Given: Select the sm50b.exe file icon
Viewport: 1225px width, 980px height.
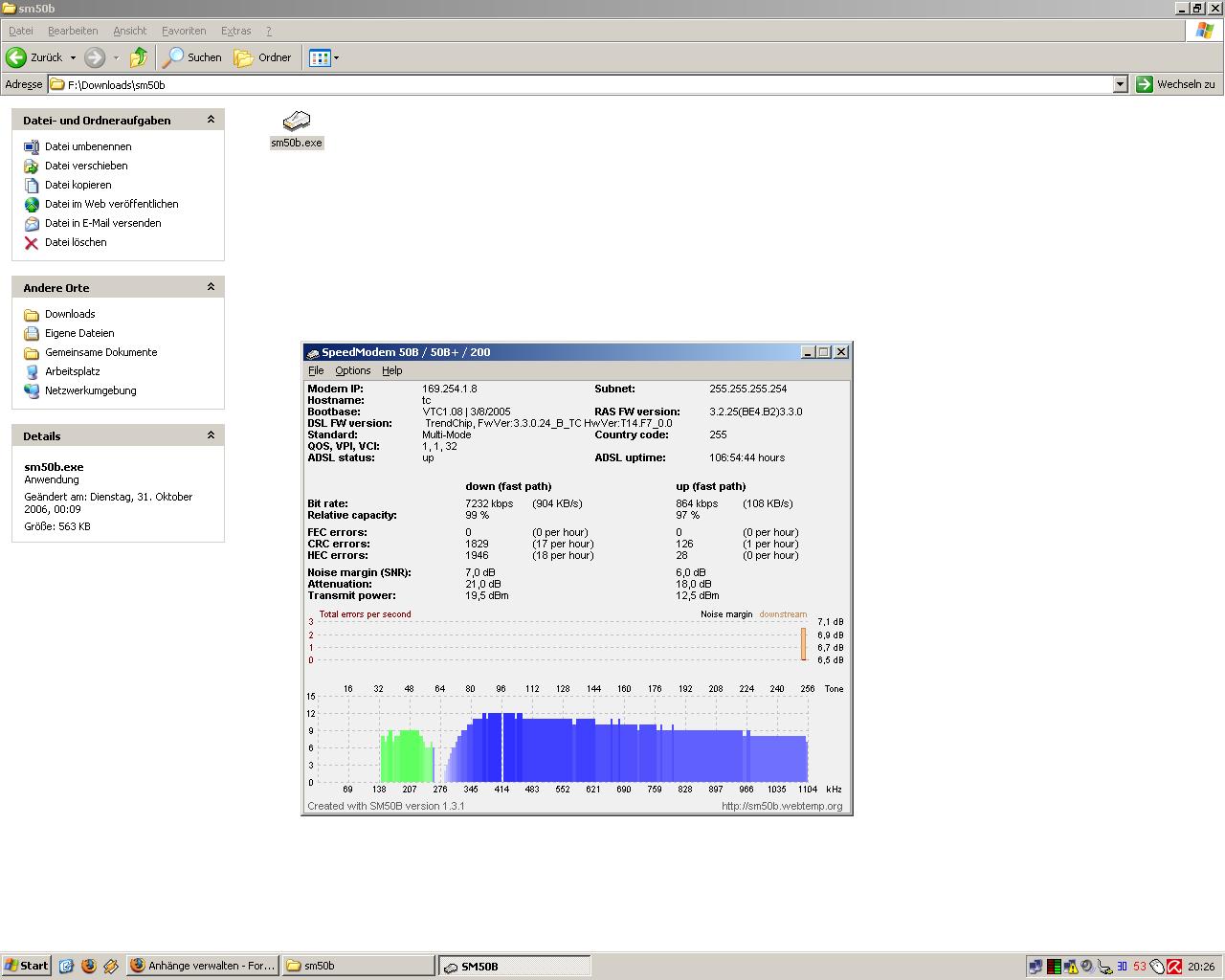Looking at the screenshot, I should point(297,121).
